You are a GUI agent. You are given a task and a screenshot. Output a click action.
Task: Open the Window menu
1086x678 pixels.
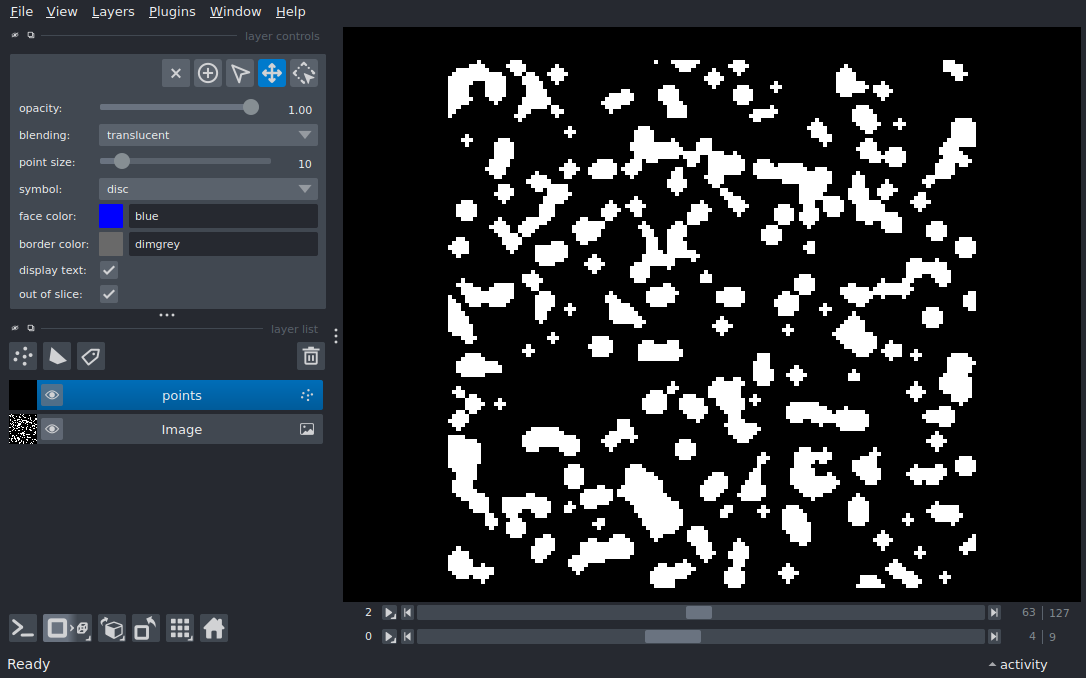click(235, 12)
